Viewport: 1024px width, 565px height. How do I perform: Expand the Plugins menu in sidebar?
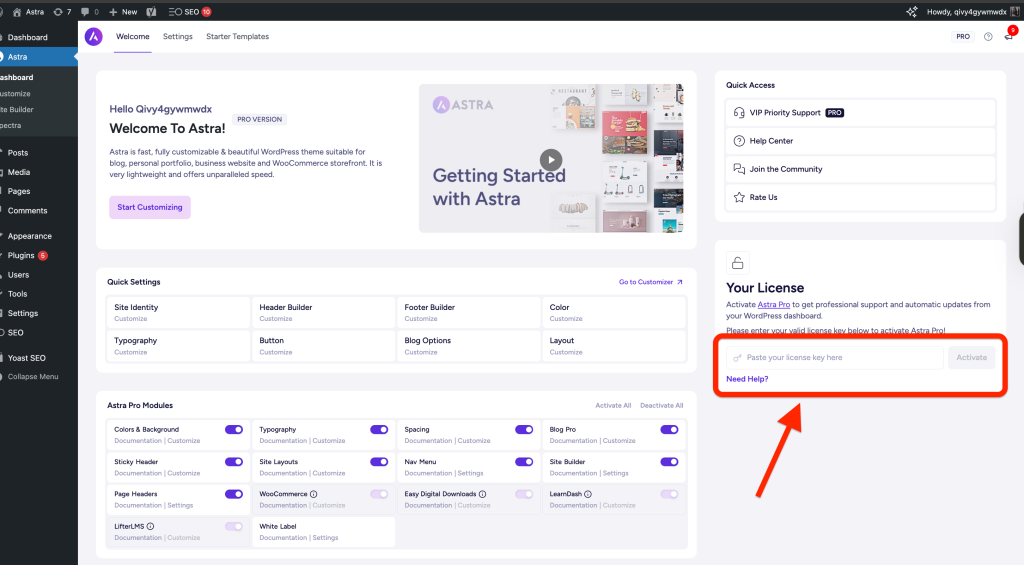[21, 255]
